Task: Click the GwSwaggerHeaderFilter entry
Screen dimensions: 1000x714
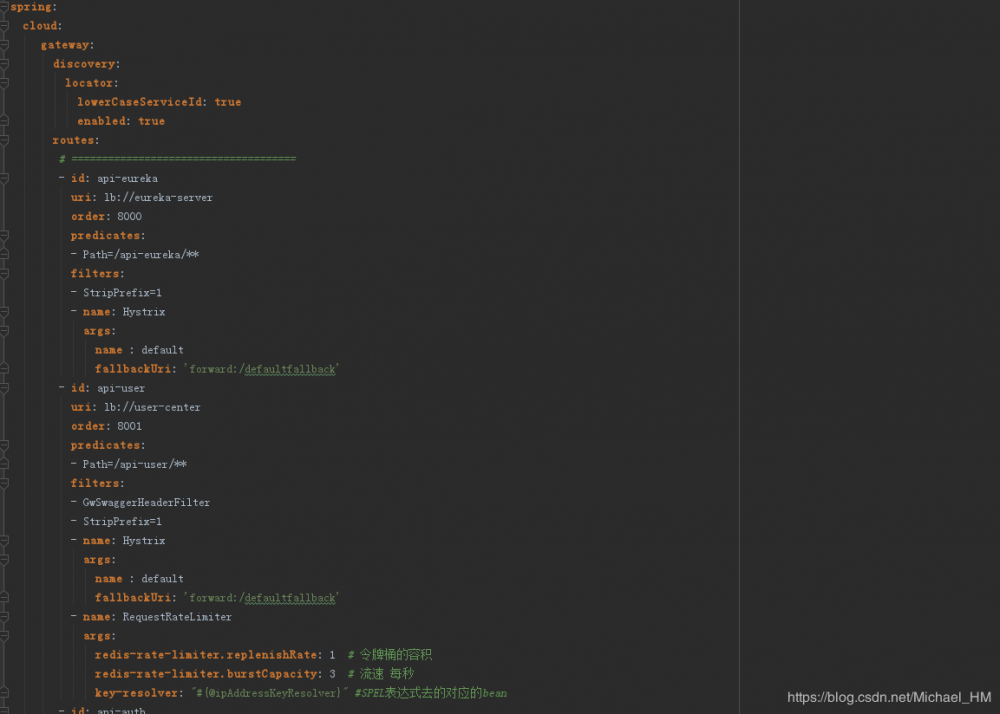Action: click(146, 503)
